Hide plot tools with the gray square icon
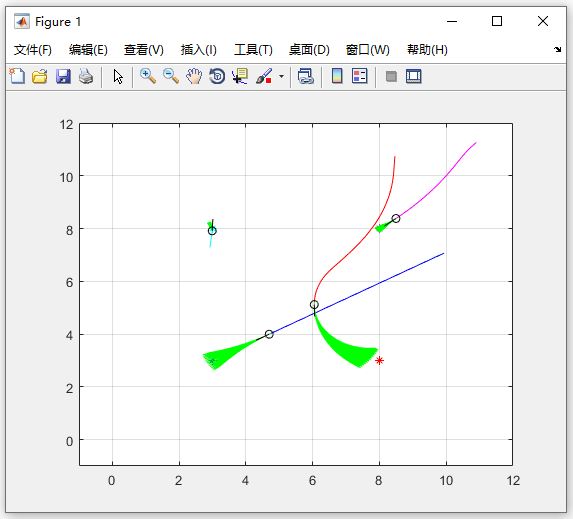Screen dimensions: 573x519 tap(391, 76)
